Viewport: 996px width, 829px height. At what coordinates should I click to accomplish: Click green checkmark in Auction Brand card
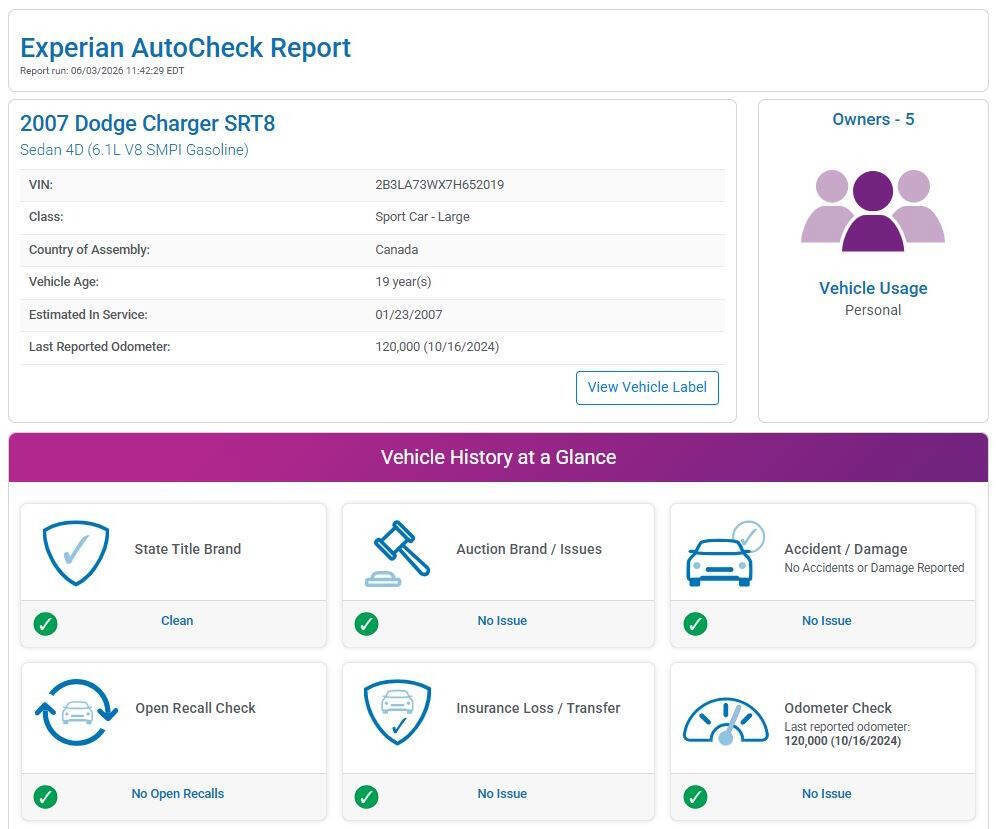367,624
